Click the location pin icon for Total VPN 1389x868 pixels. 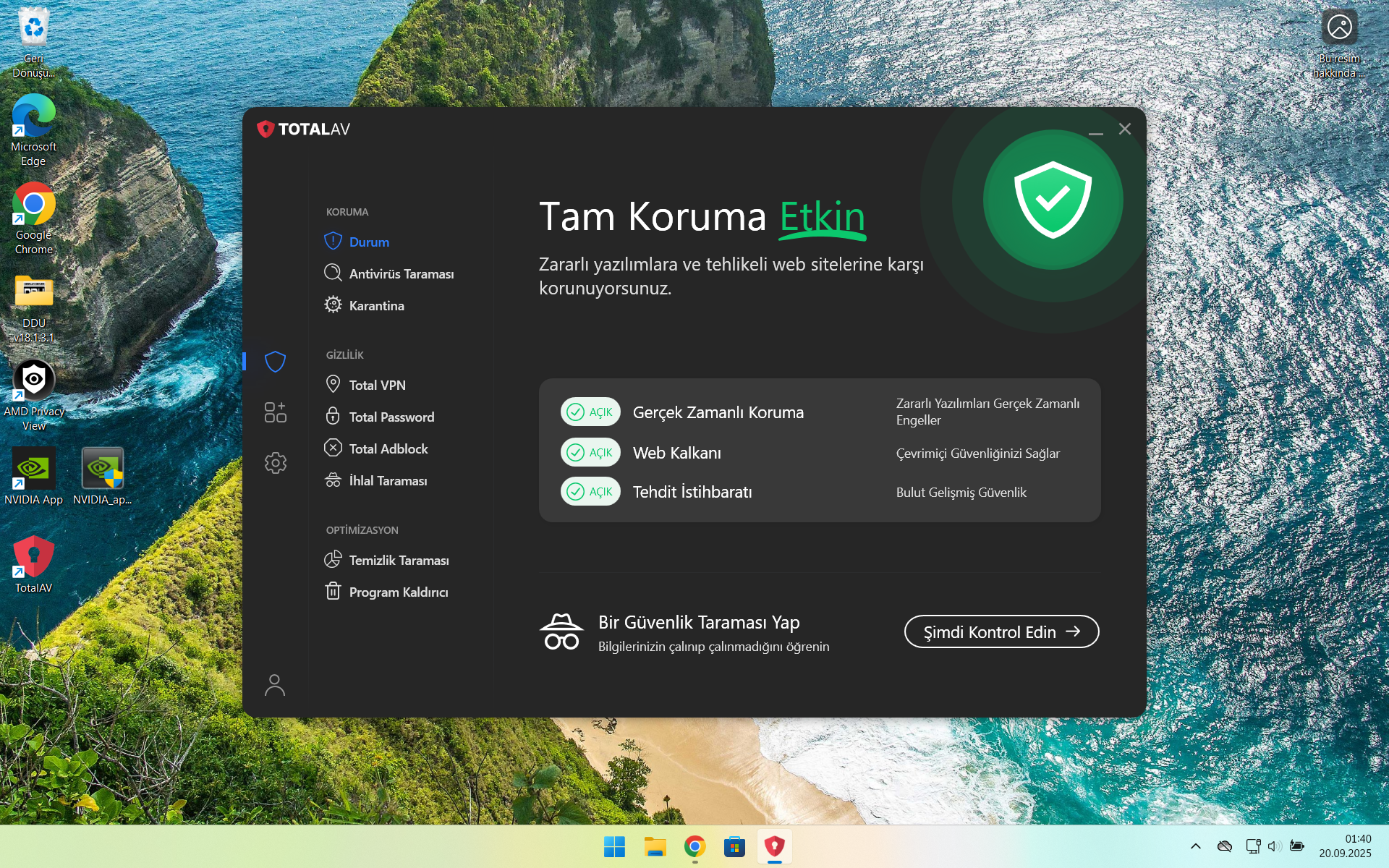pyautogui.click(x=333, y=384)
